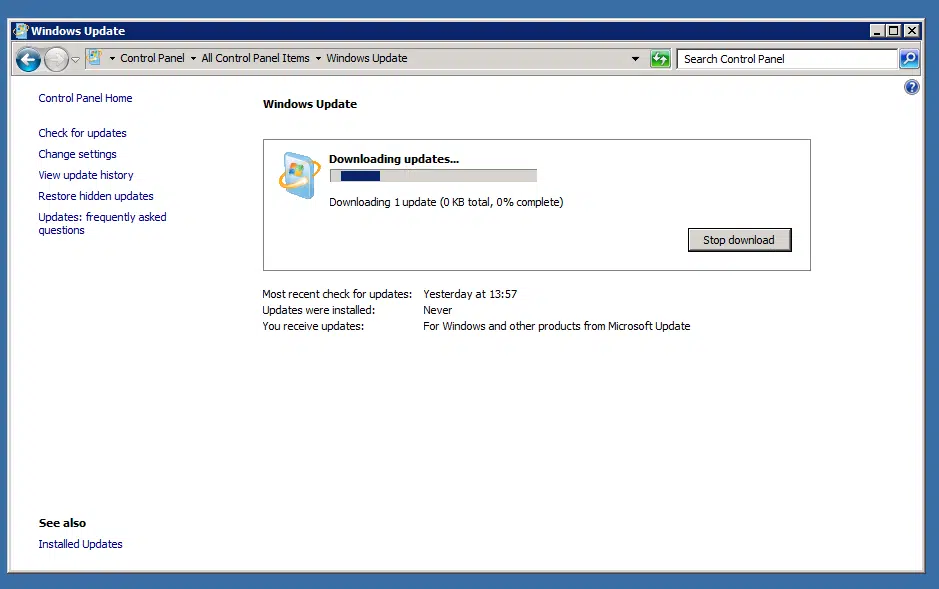Refresh the page with the green arrows button
Viewport: 939px width, 589px height.
(660, 59)
